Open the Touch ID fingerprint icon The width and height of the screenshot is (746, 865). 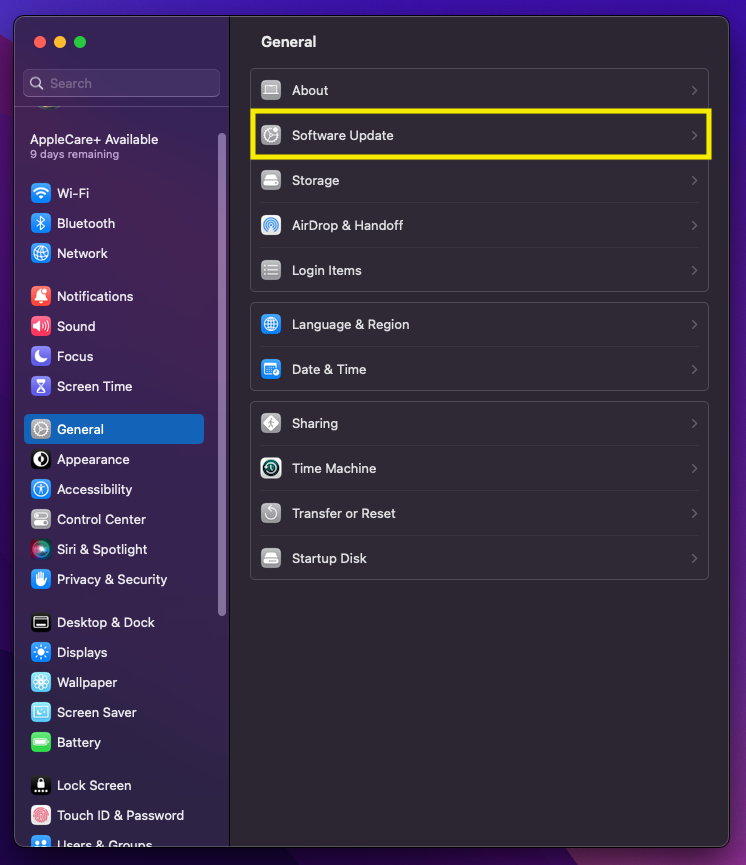click(41, 815)
